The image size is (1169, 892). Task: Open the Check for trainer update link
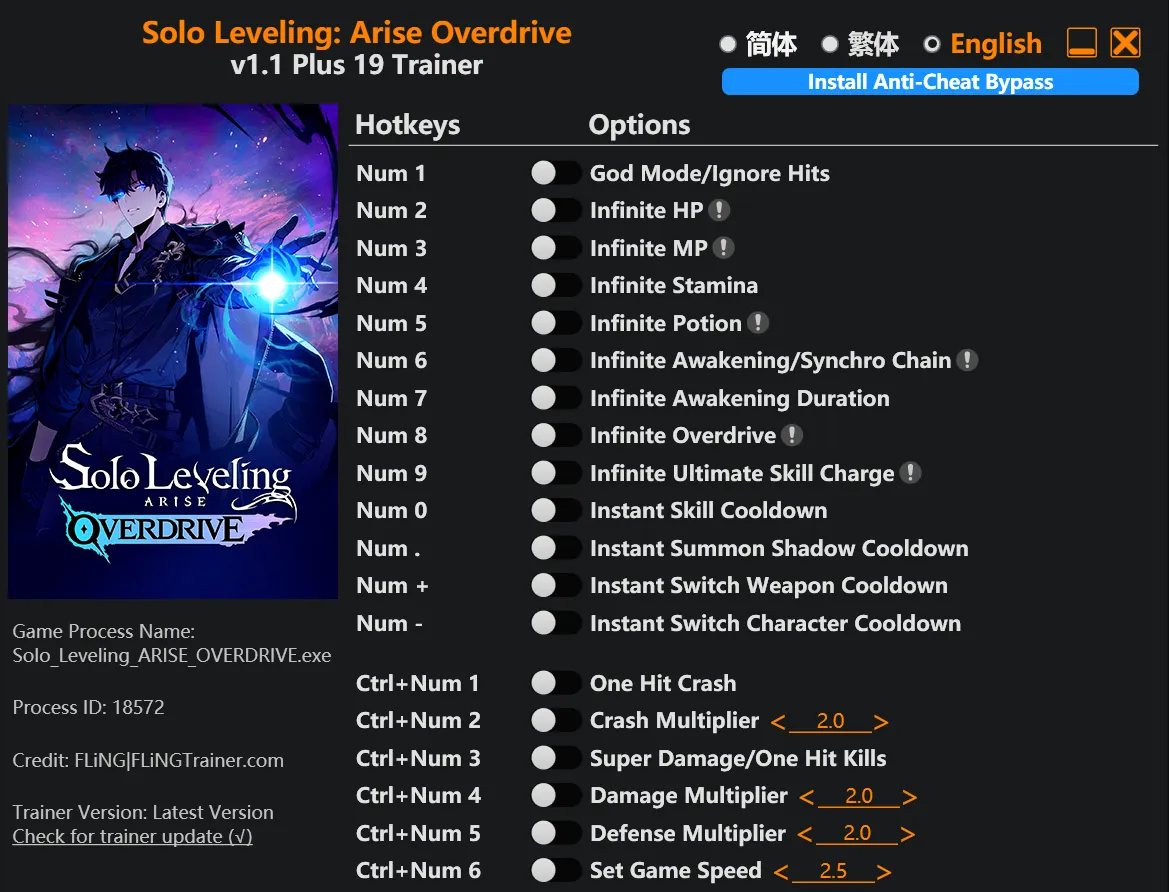(x=132, y=837)
